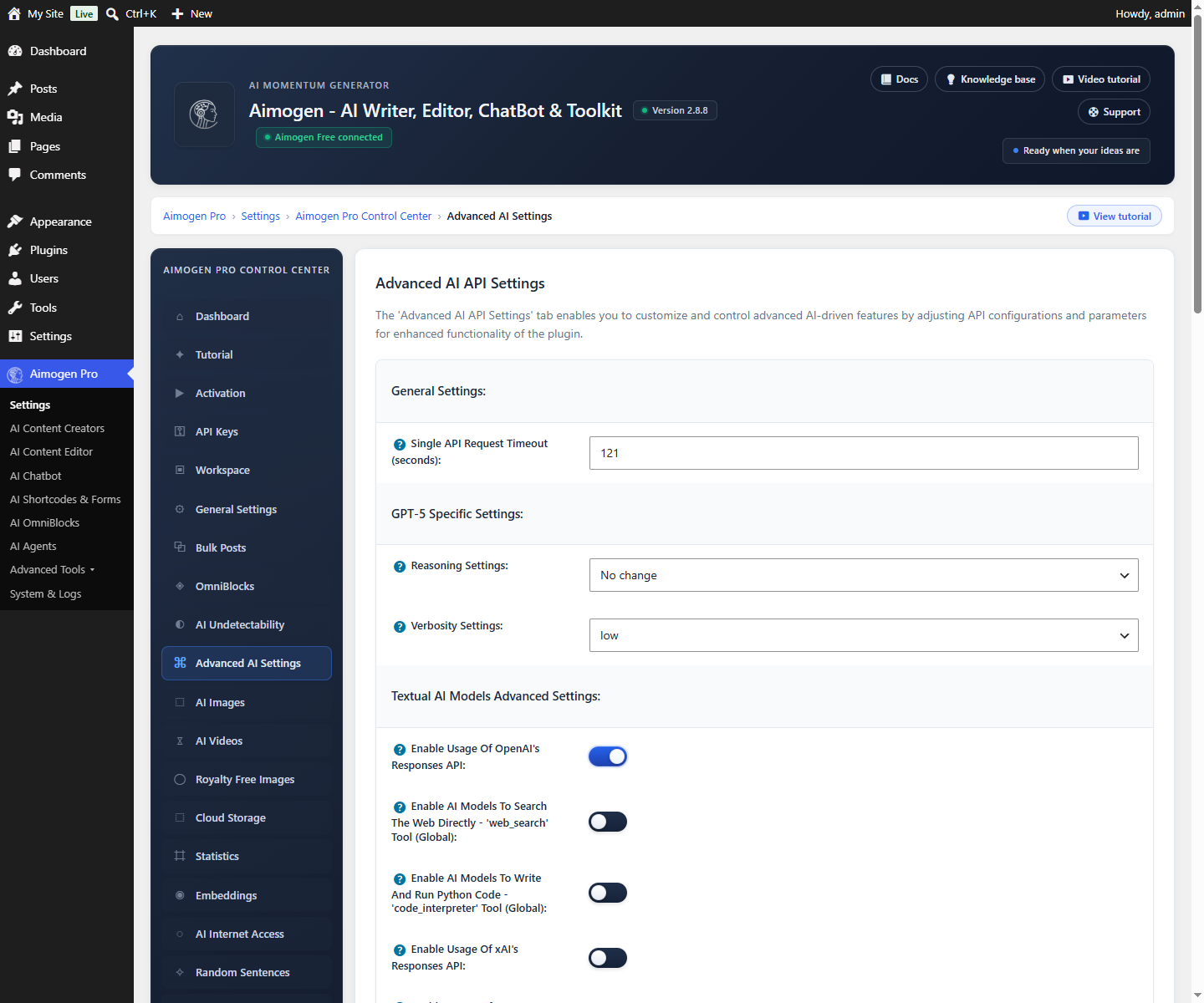
Task: Click help icon for xAI's Responses API
Action: 400,950
